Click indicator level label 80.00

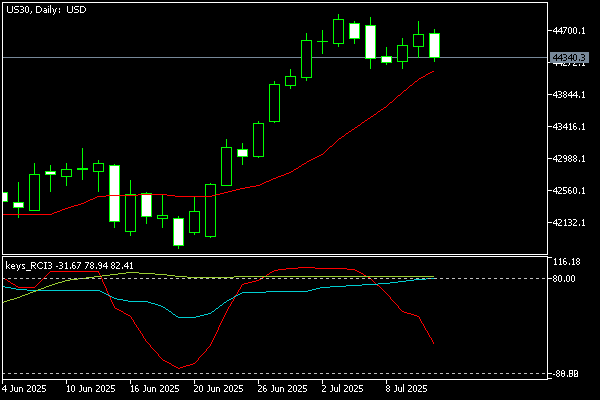pyautogui.click(x=564, y=279)
